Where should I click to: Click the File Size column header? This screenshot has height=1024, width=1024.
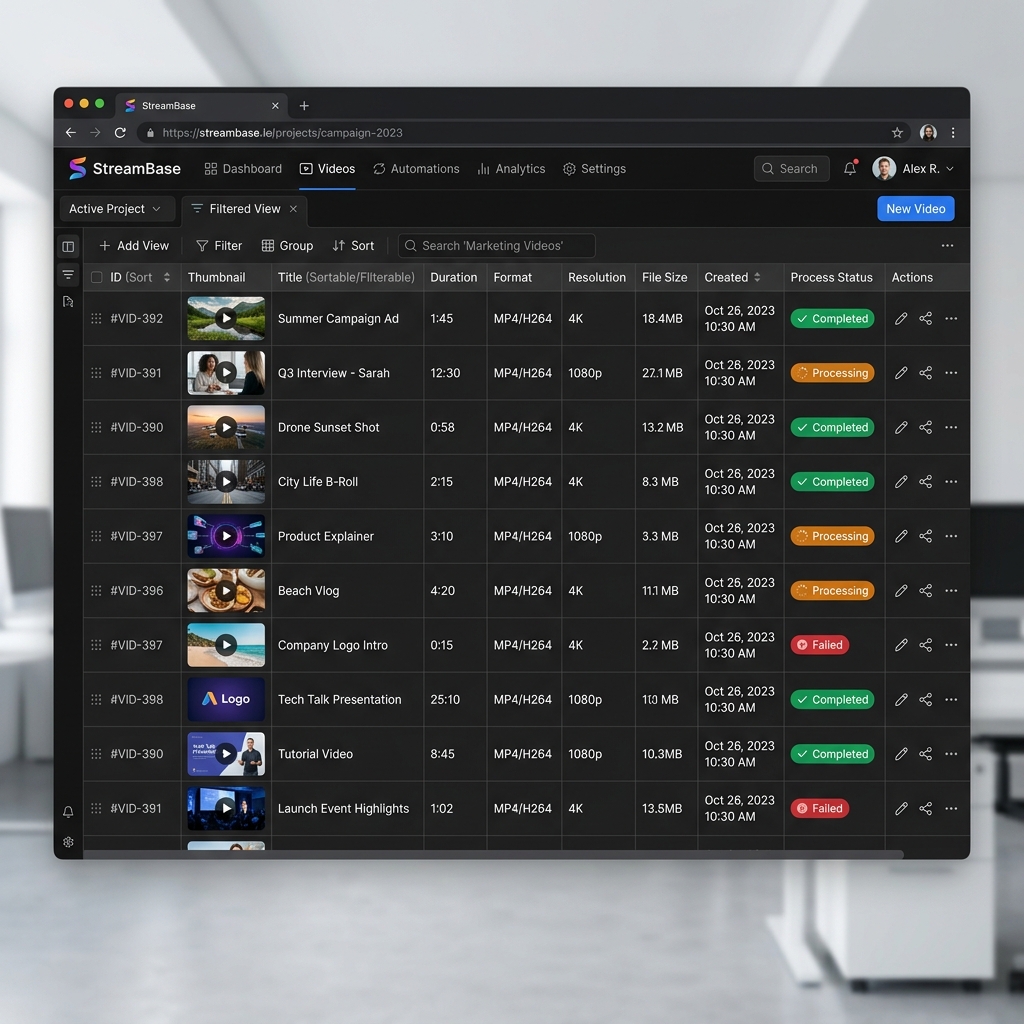664,278
